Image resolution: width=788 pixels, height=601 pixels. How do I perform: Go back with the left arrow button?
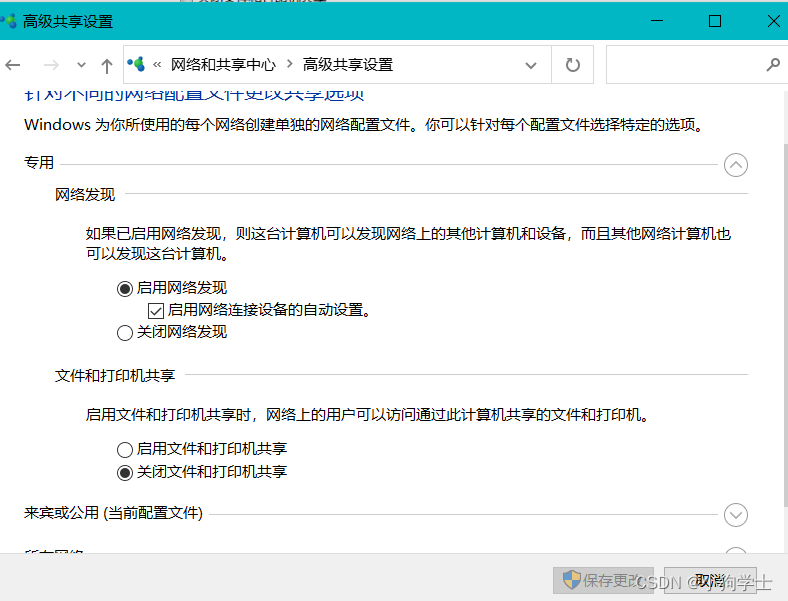13,65
